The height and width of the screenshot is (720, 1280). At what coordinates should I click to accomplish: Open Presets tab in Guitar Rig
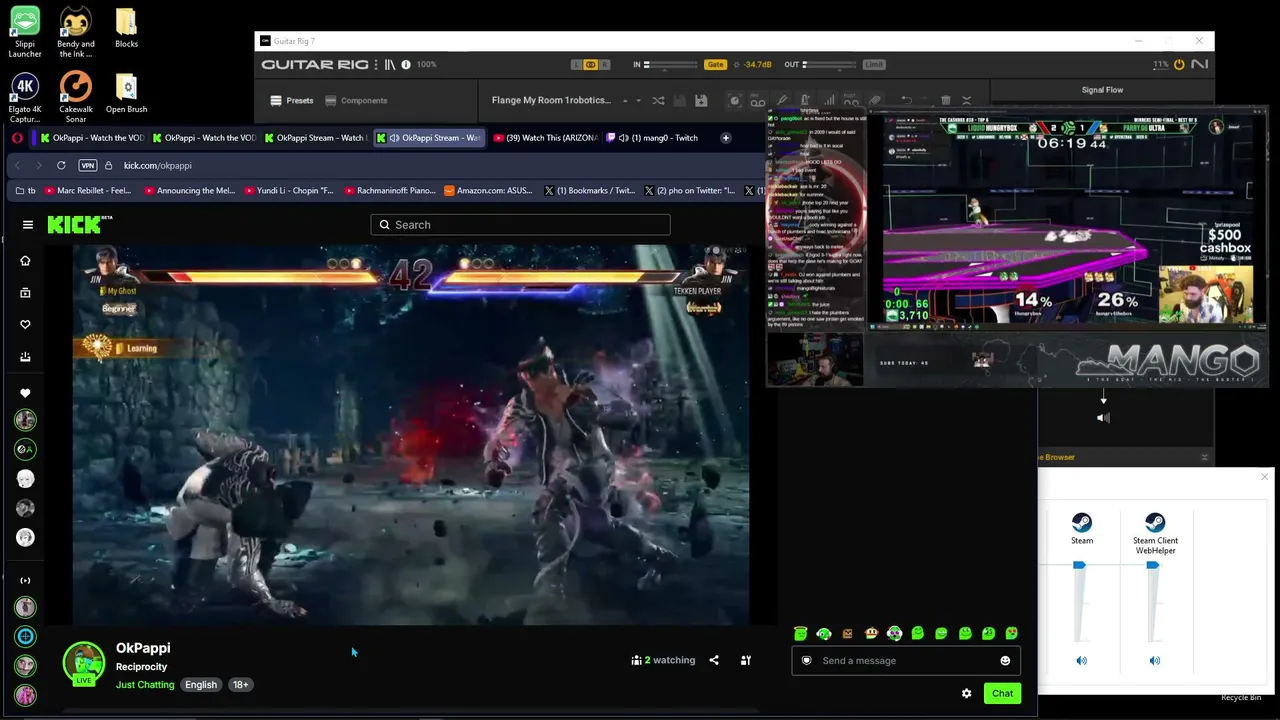(x=292, y=100)
